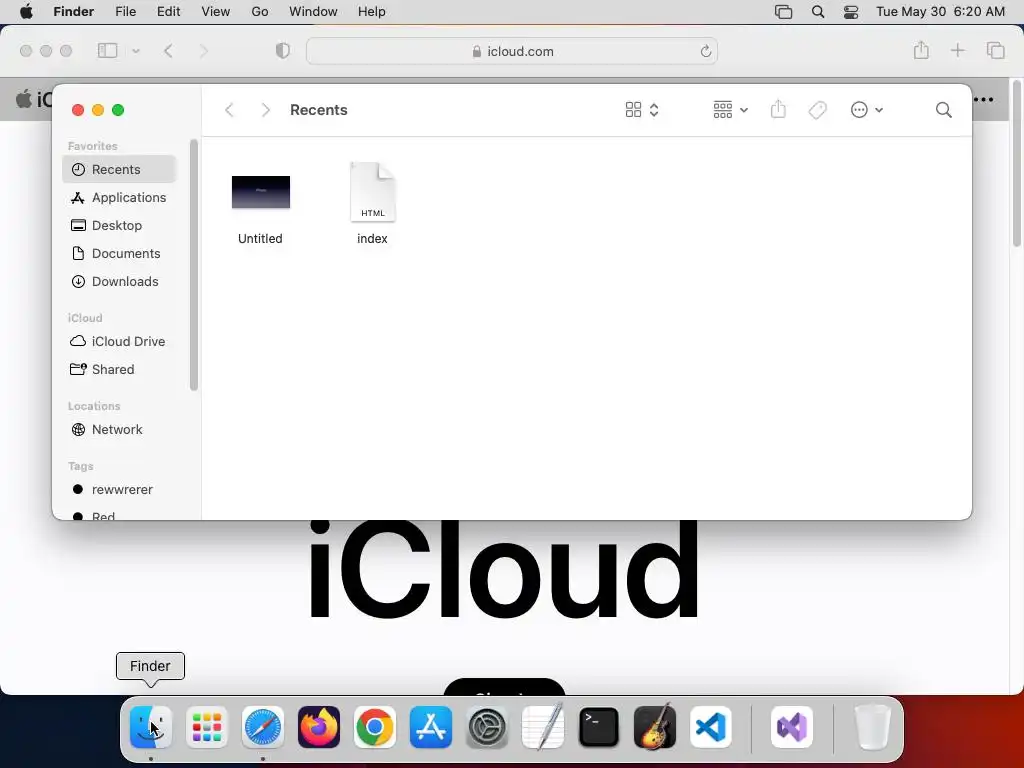Open Spotlight search in menu bar
The image size is (1024, 768).
point(818,12)
